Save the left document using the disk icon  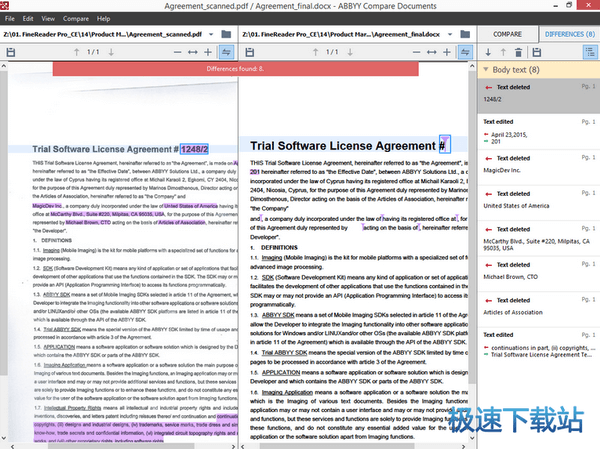pos(12,52)
